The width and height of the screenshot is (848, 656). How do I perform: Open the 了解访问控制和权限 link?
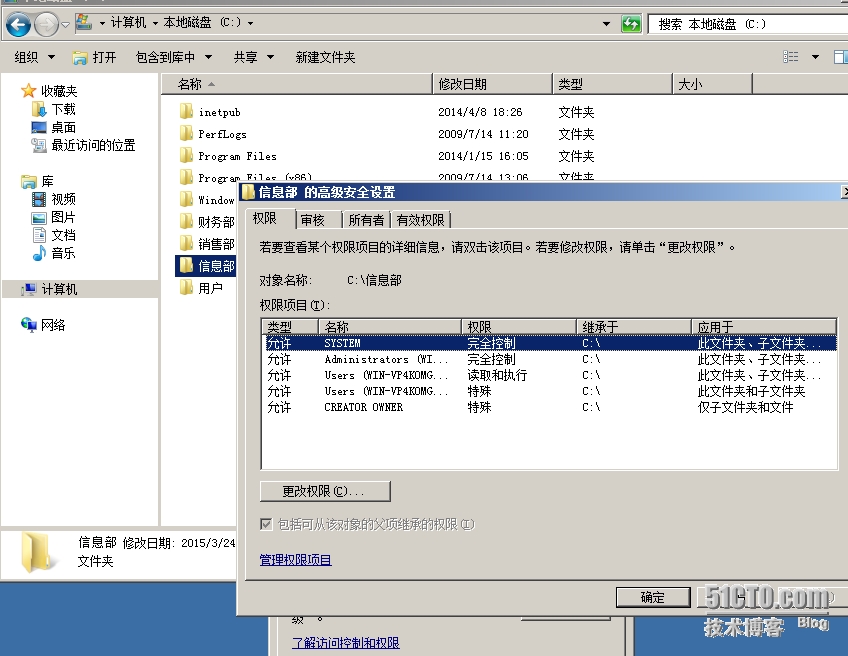[346, 643]
